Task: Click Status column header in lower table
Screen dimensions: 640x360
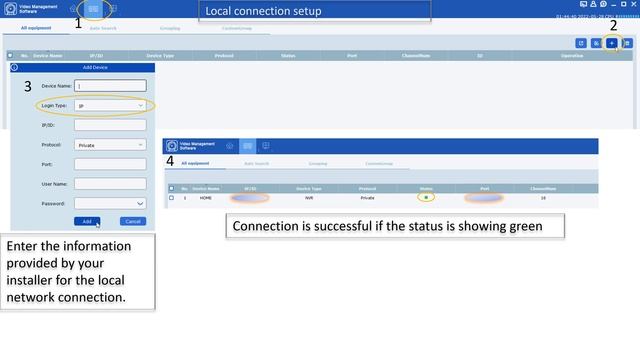Action: 426,189
